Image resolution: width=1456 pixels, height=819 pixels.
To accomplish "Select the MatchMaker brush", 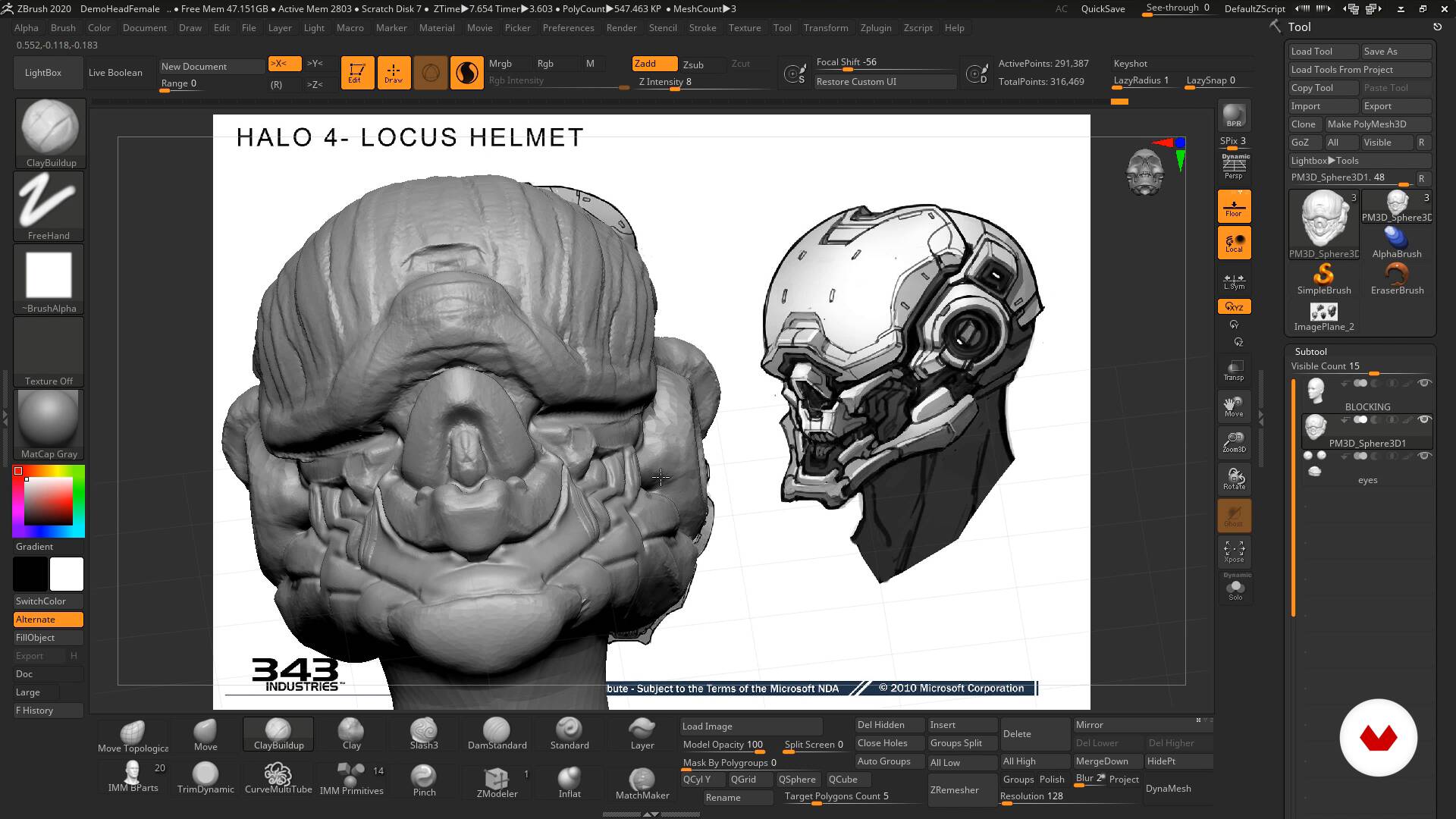I will click(x=642, y=783).
